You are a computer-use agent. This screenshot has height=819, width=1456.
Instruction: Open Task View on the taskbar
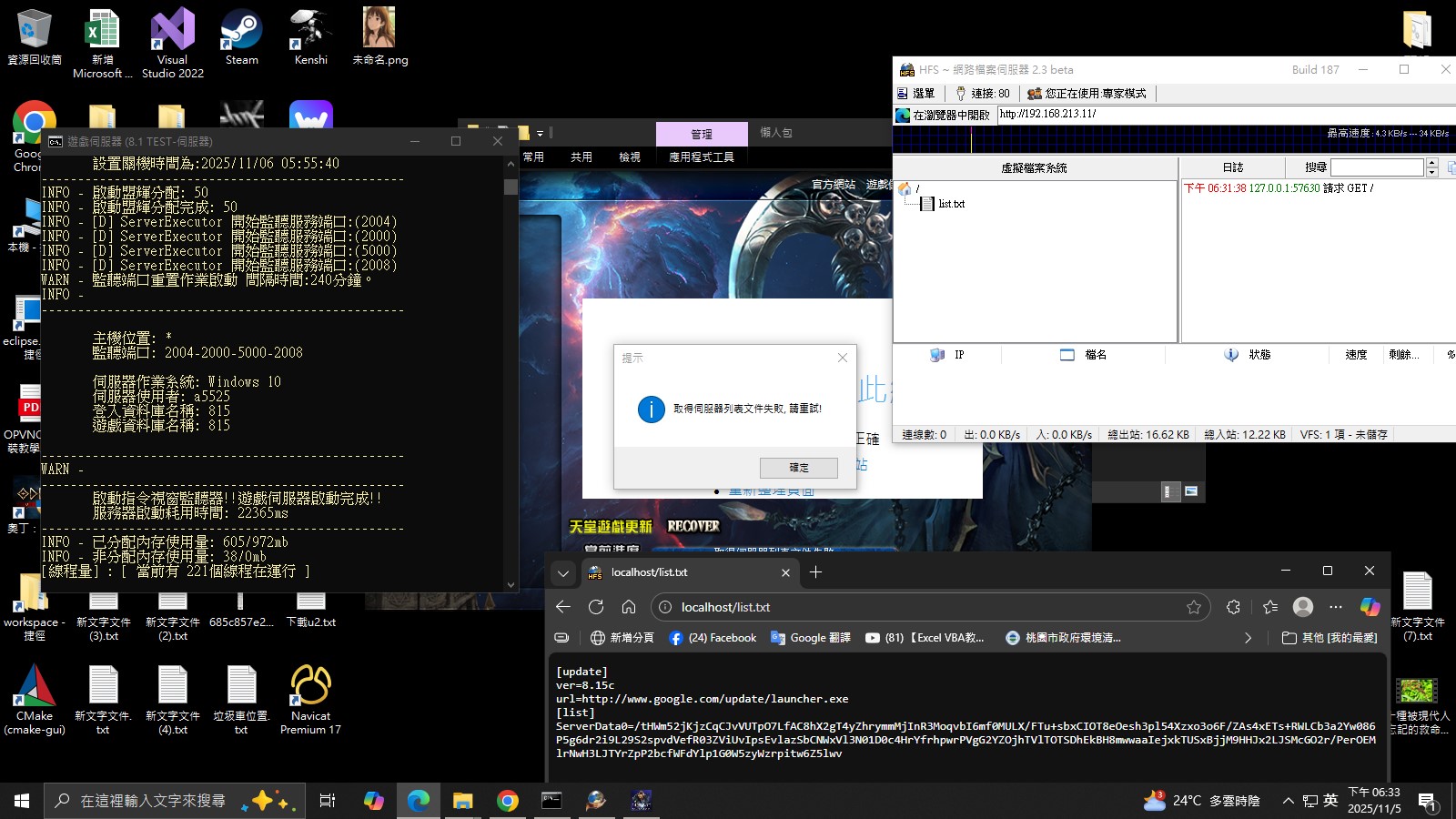click(x=328, y=801)
